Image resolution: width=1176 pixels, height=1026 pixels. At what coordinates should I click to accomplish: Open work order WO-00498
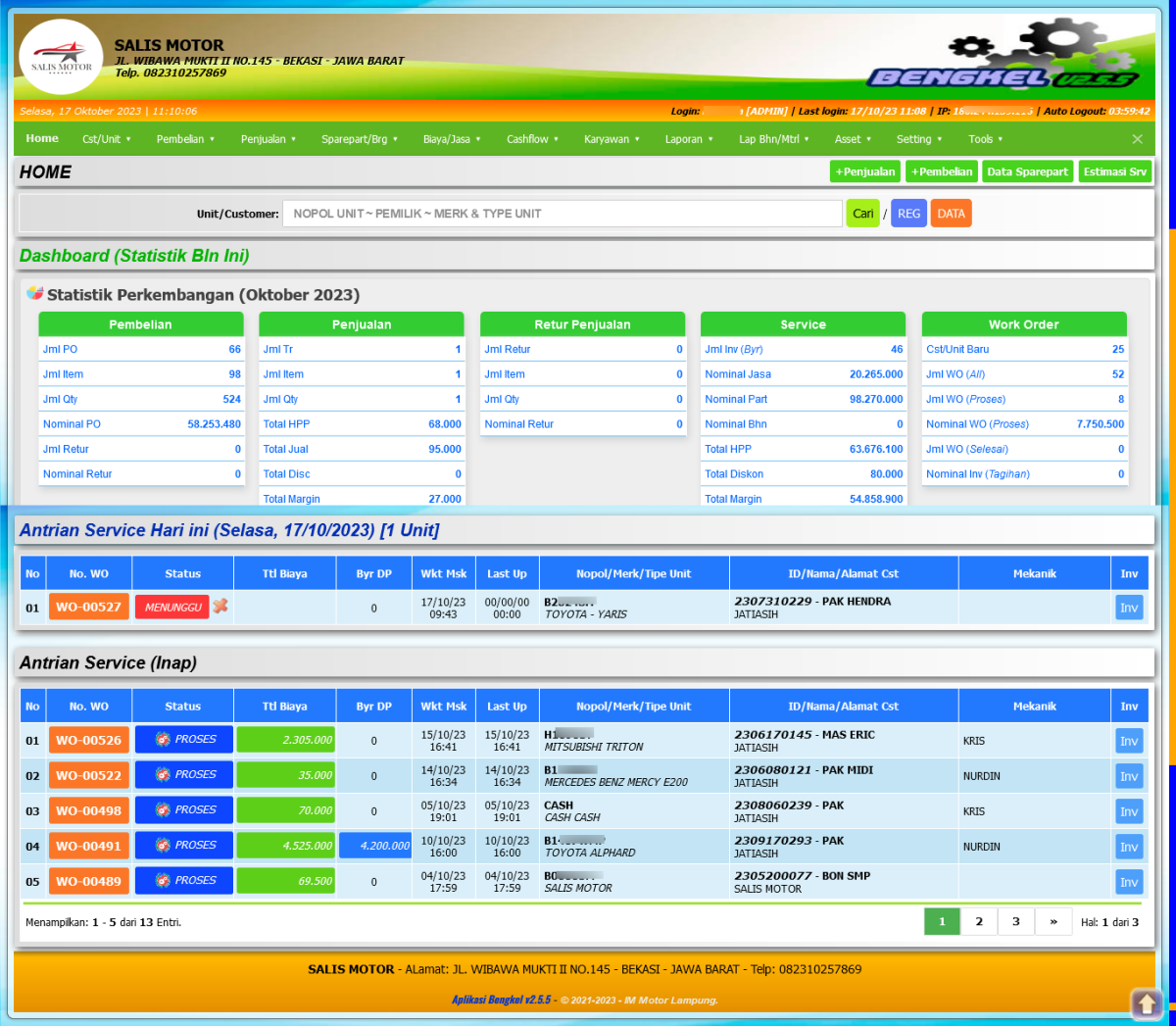pos(88,811)
